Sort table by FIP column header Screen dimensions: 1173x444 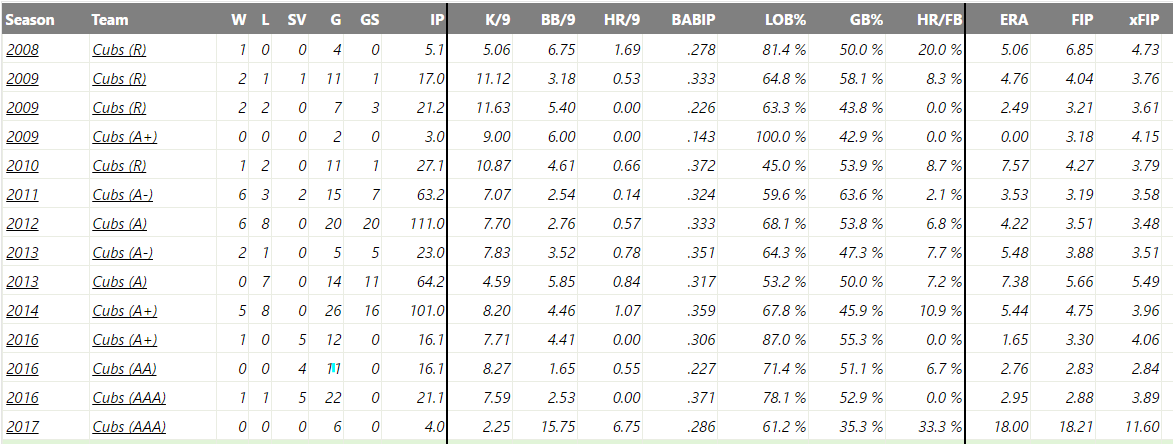[1082, 19]
